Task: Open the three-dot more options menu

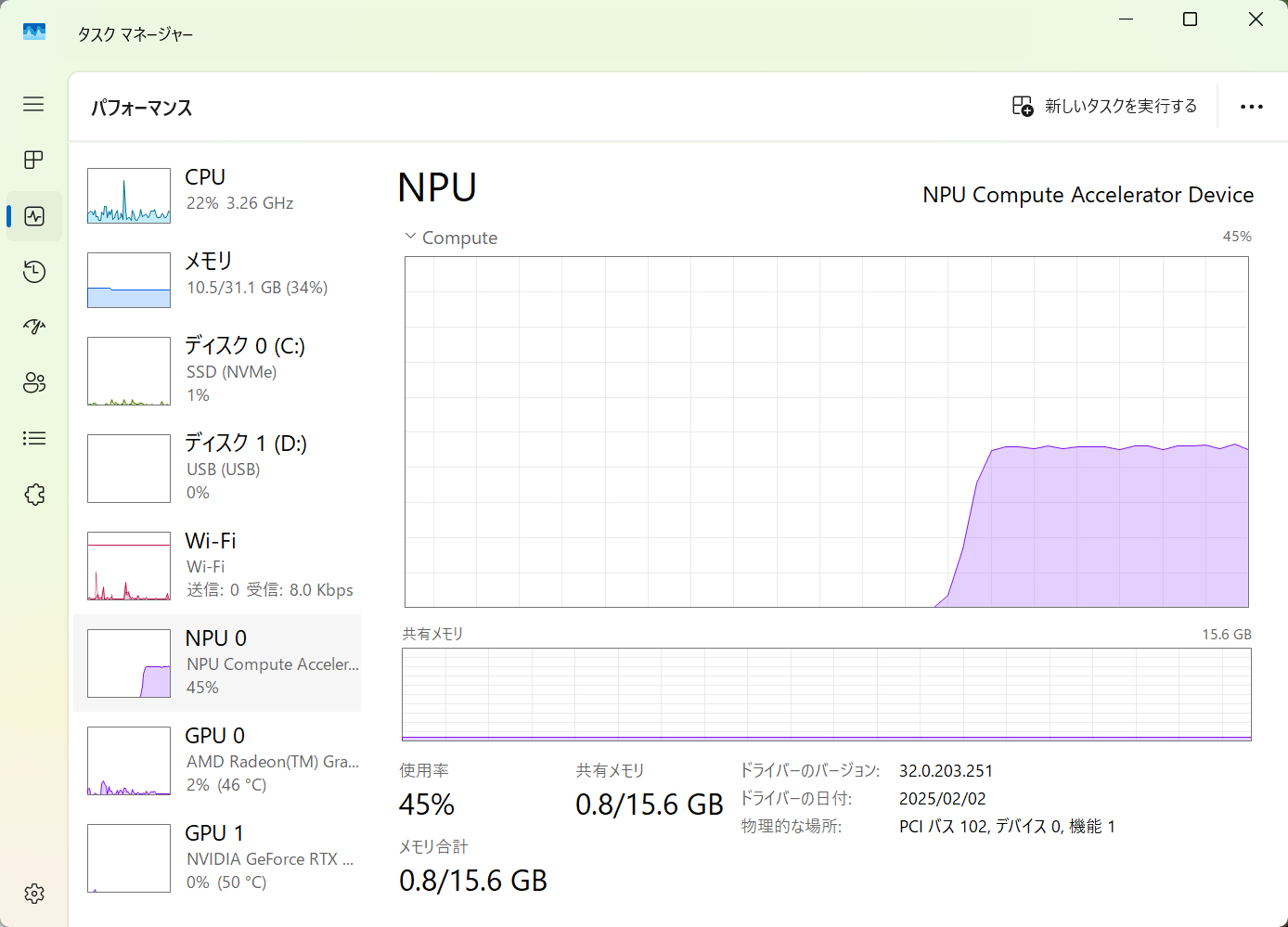Action: [1251, 107]
